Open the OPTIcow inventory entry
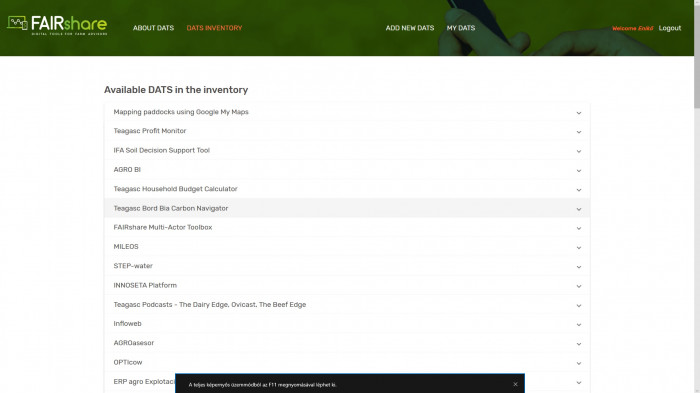Viewport: 700px width, 393px height. [347, 362]
